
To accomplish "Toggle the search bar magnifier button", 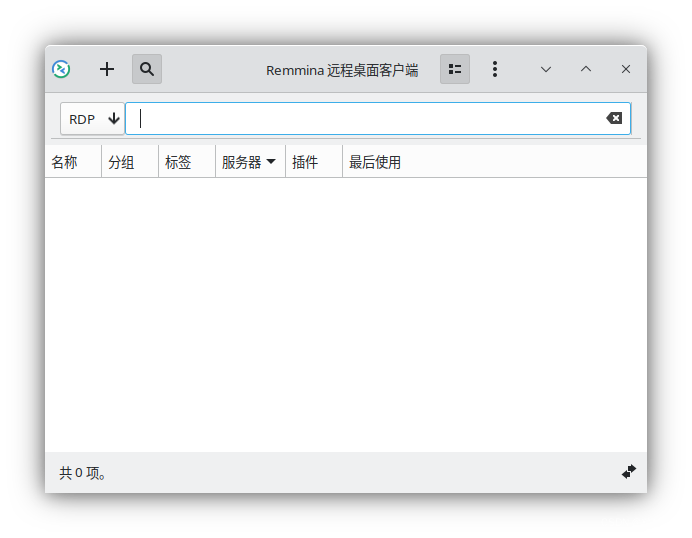I will tap(147, 69).
